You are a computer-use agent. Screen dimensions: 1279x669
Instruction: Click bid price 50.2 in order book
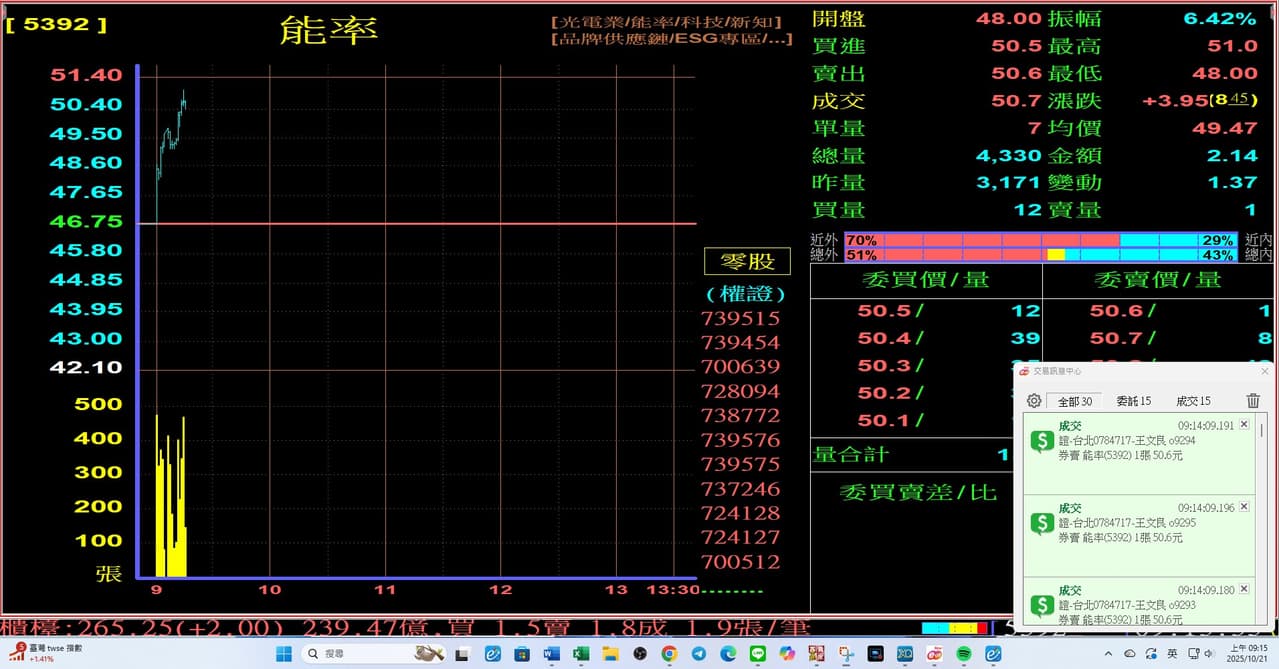tap(885, 393)
